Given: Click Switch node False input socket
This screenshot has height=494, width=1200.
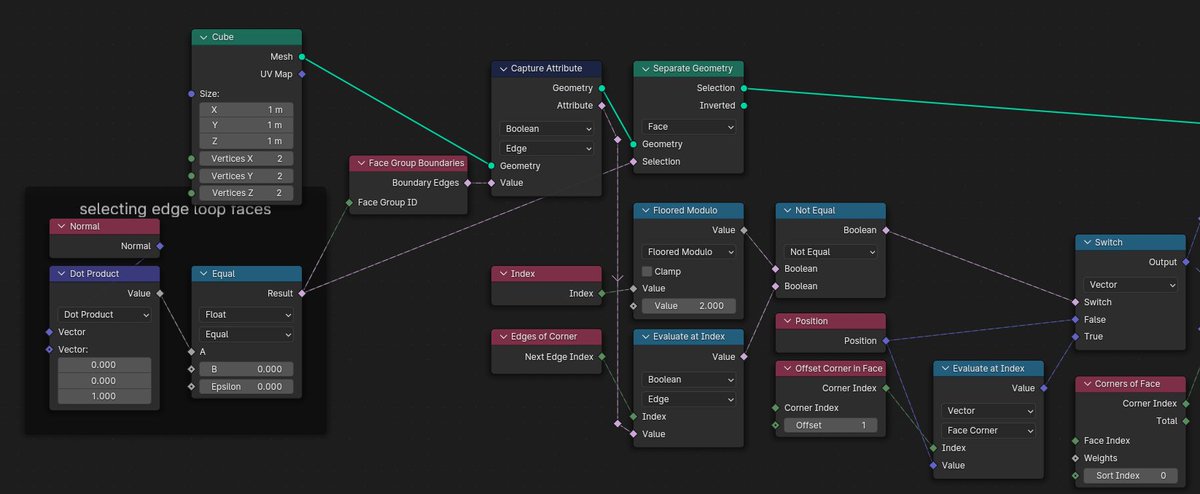Looking at the screenshot, I should click(x=1076, y=320).
